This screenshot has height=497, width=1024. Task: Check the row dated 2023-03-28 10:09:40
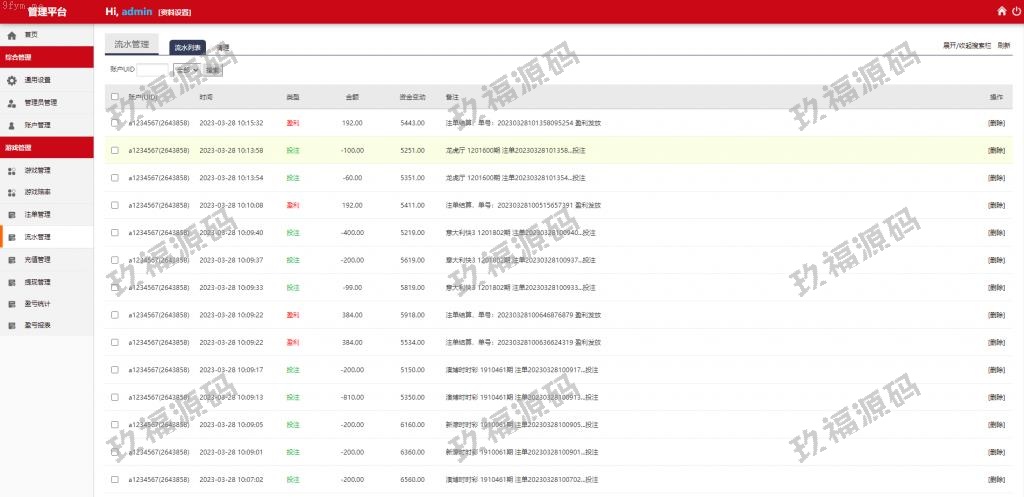point(115,232)
